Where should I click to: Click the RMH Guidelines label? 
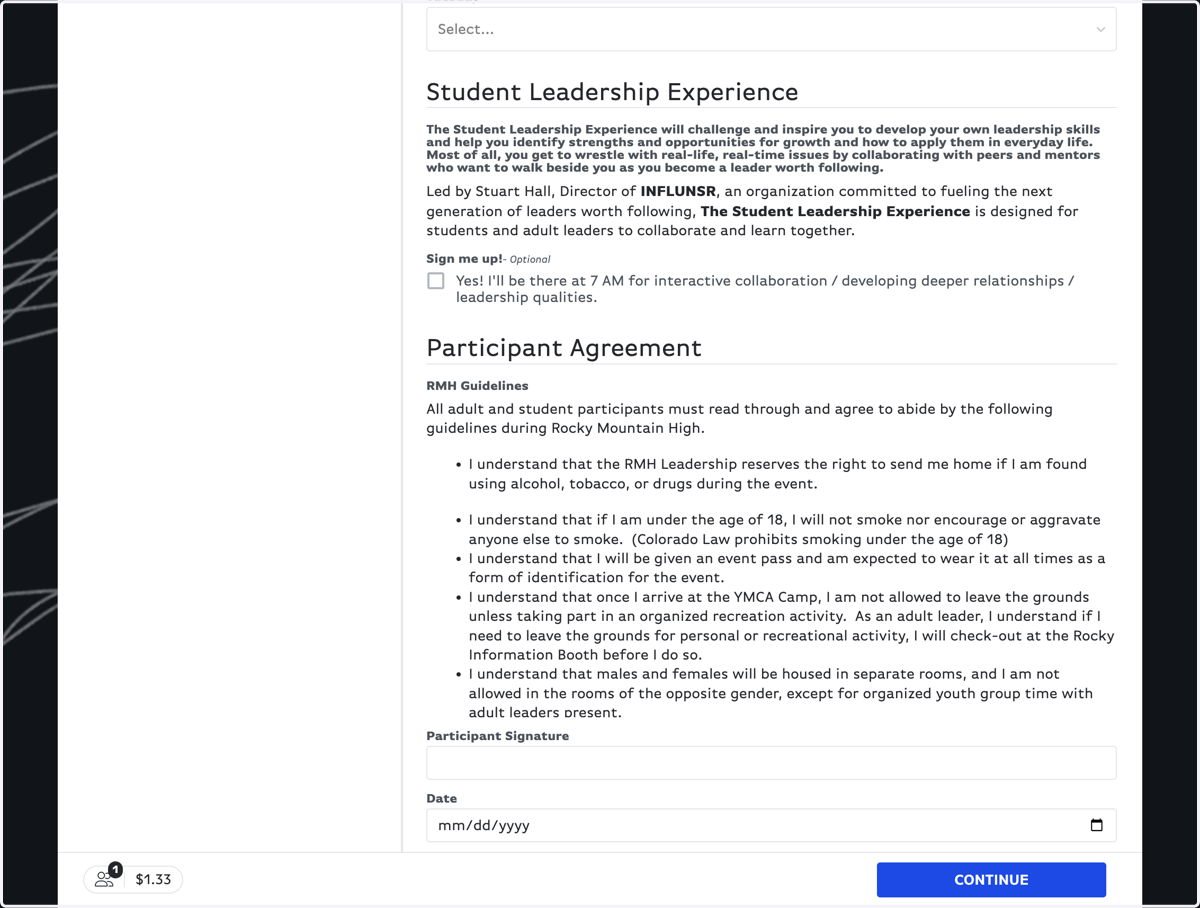[x=477, y=385]
